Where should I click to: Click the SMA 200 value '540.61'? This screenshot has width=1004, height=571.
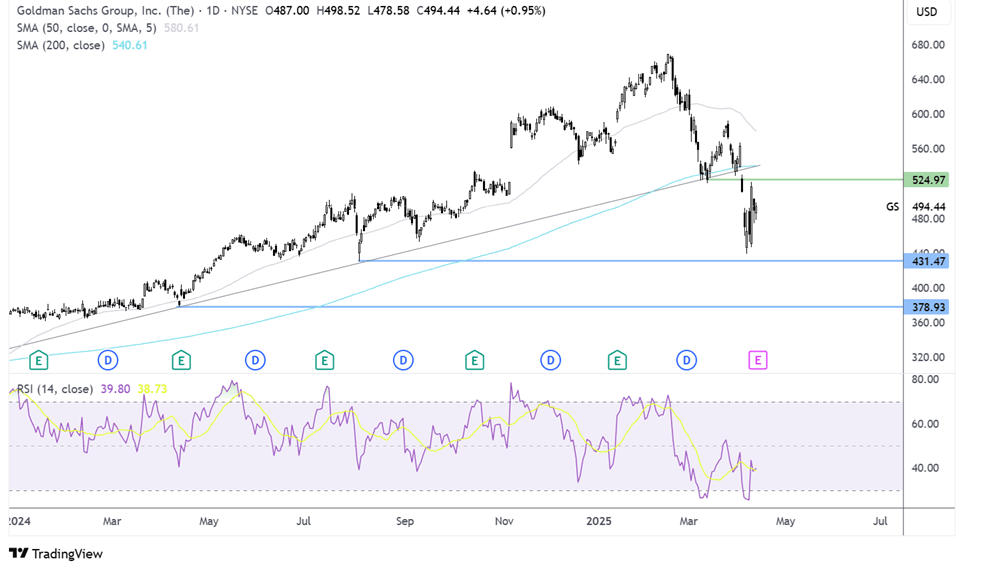pyautogui.click(x=129, y=45)
